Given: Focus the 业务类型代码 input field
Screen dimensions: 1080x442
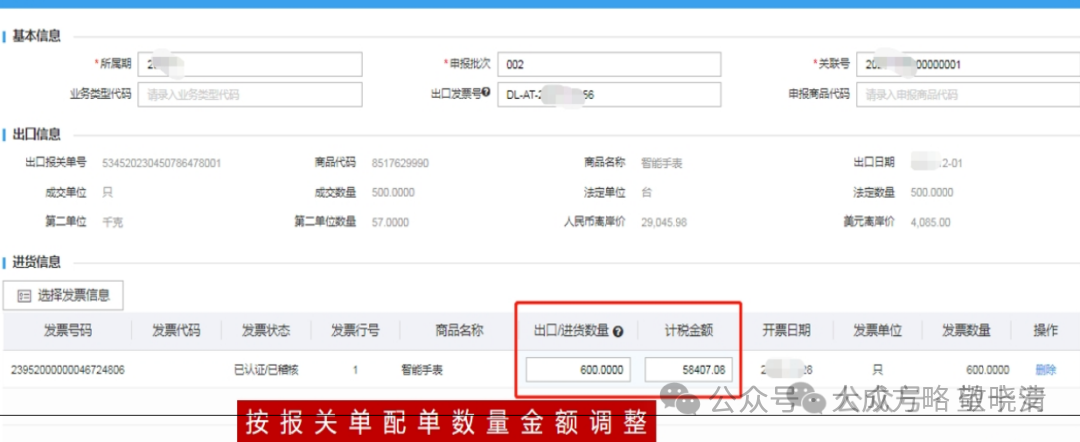Looking at the screenshot, I should tap(250, 94).
